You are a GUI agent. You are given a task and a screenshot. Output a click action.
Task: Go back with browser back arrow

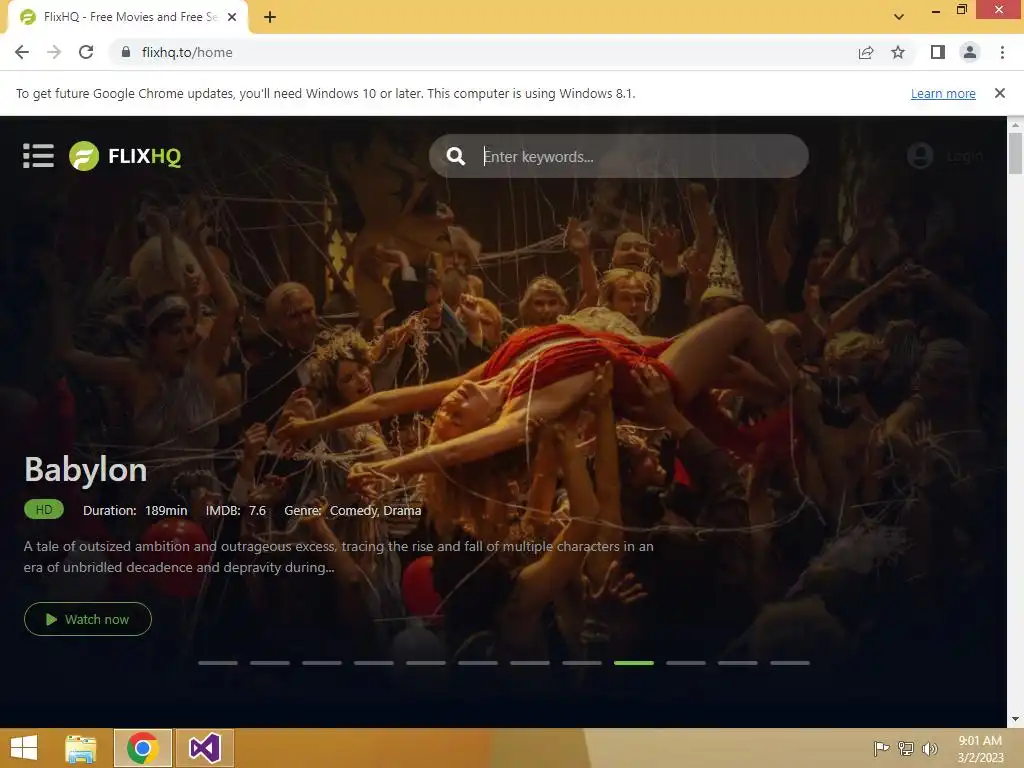click(x=22, y=52)
